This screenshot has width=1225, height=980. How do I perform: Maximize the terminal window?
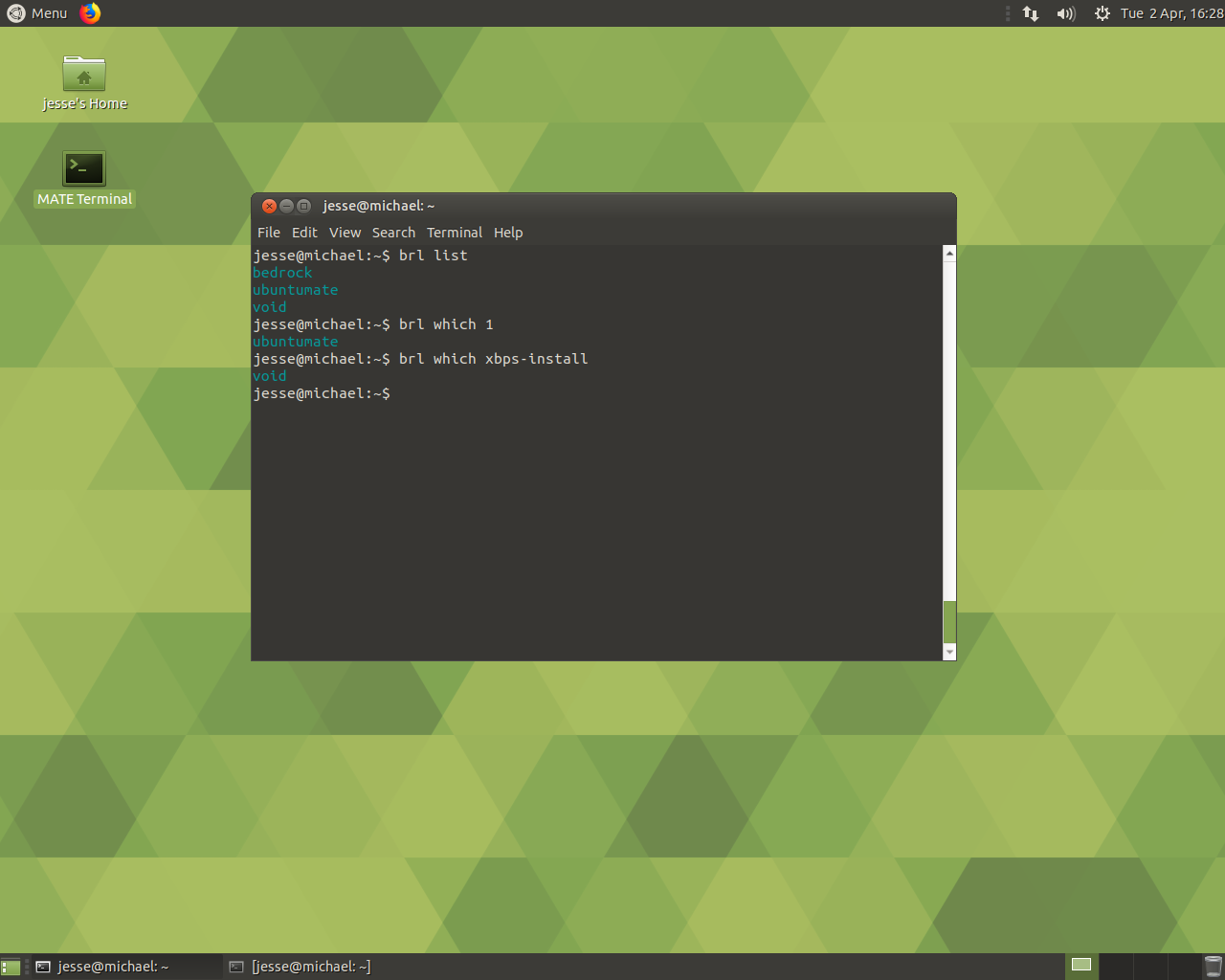(x=303, y=206)
